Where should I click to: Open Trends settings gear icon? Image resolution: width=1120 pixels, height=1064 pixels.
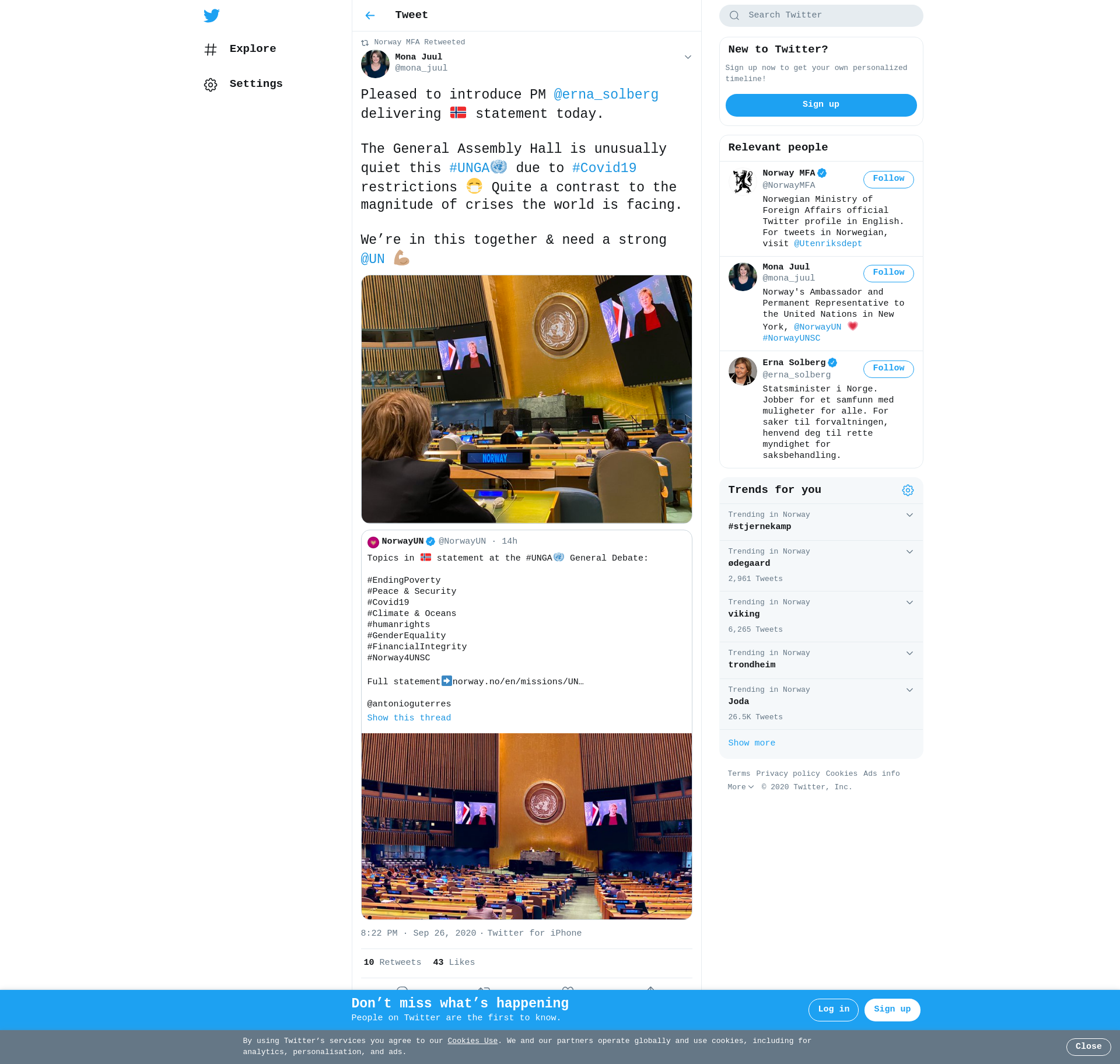click(908, 491)
